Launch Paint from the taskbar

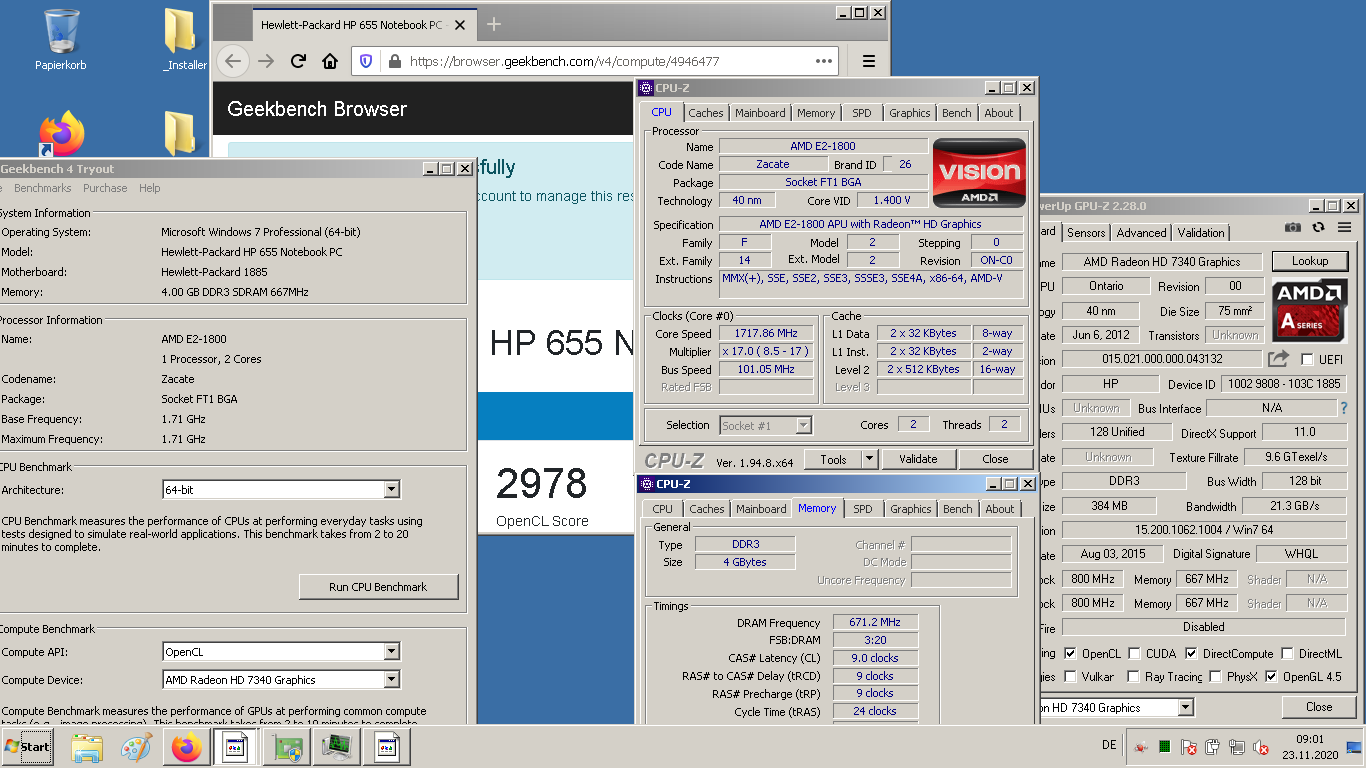(136, 747)
